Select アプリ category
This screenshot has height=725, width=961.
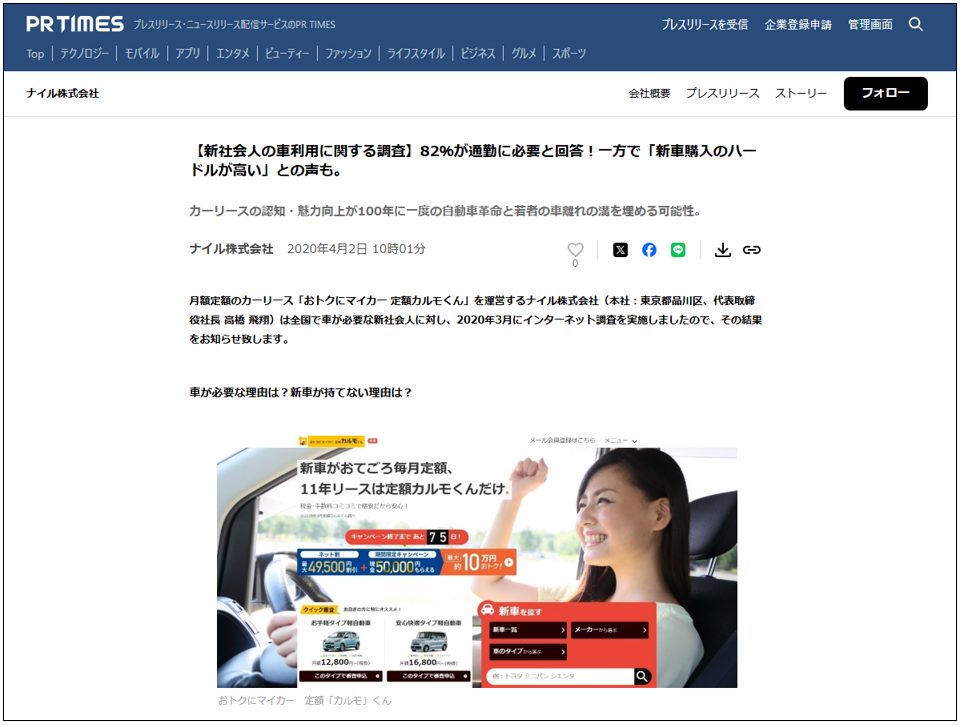tap(188, 54)
